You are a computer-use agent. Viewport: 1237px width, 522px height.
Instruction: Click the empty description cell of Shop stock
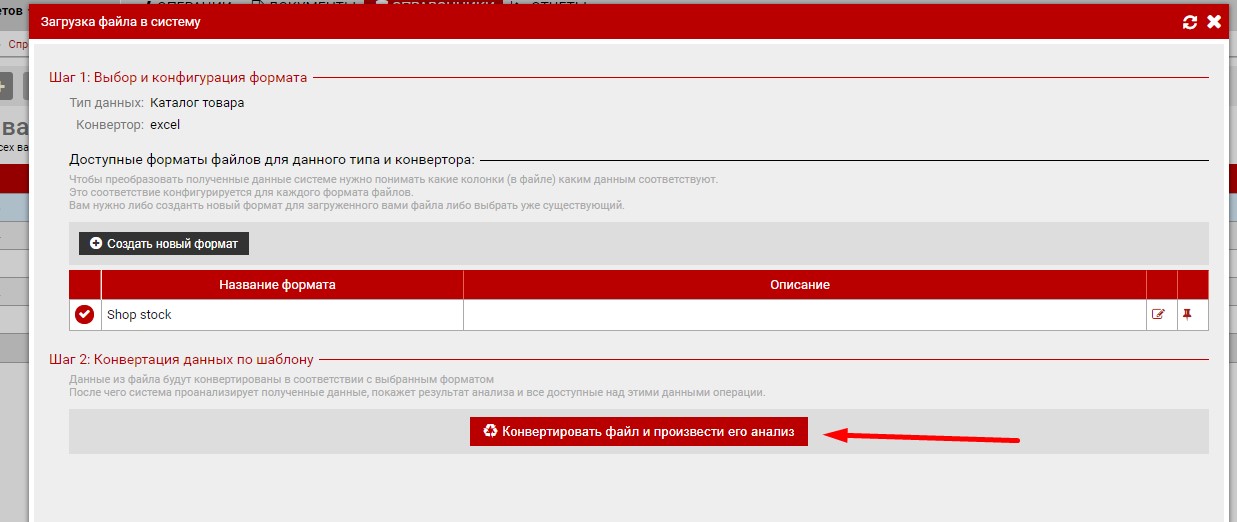[803, 315]
